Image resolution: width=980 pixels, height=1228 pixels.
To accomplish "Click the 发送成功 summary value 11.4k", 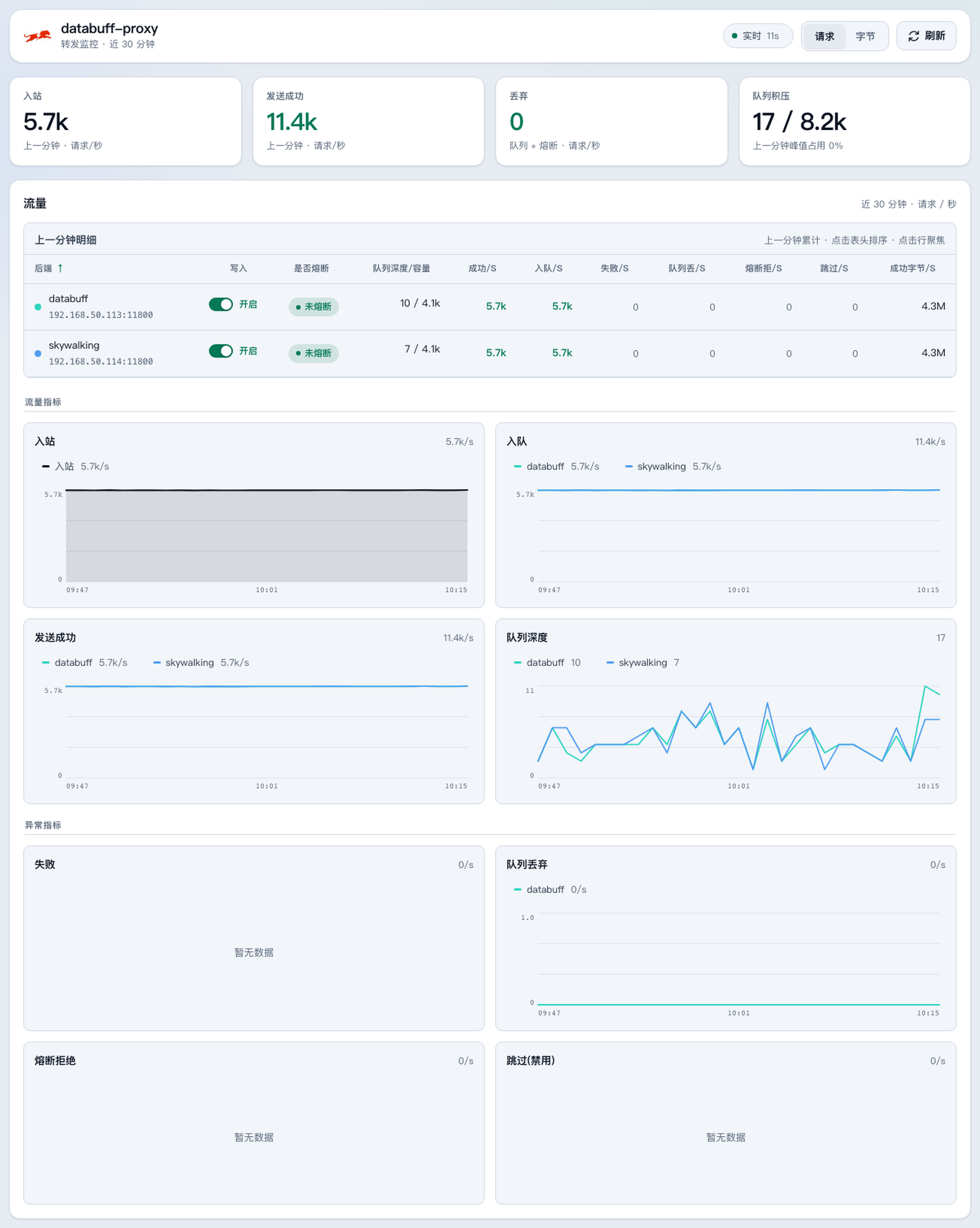I will pyautogui.click(x=292, y=122).
